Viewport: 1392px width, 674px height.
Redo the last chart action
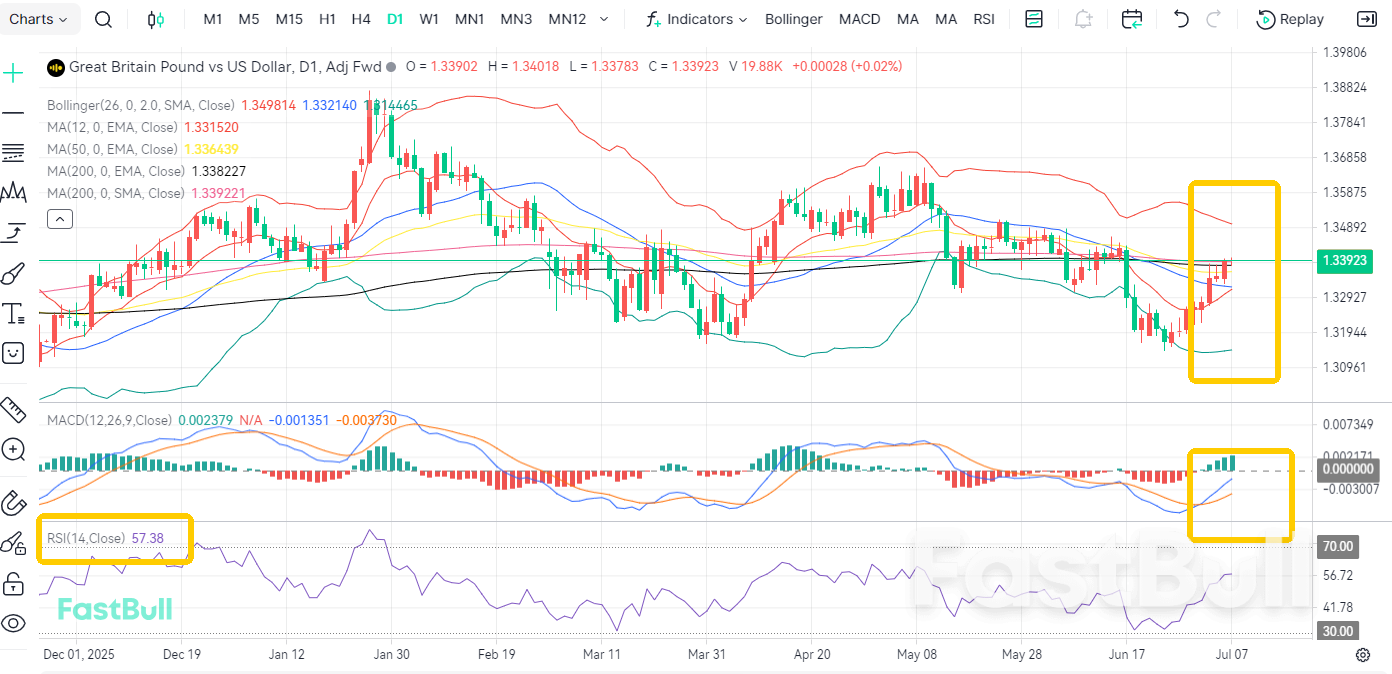coord(1214,19)
